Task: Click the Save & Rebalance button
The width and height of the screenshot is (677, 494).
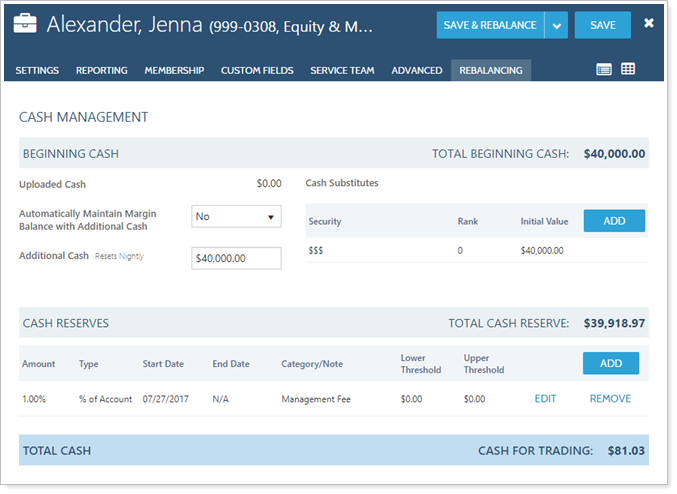Action: 490,25
